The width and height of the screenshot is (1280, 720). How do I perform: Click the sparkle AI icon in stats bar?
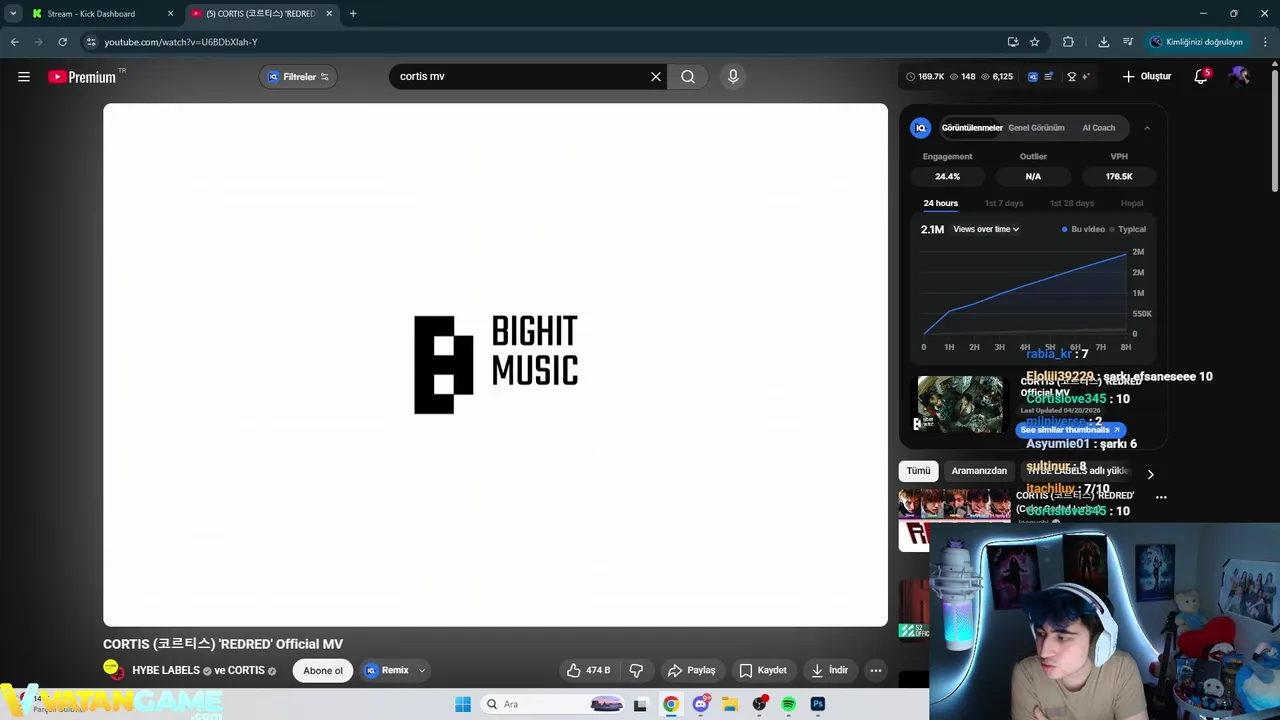[x=1085, y=77]
